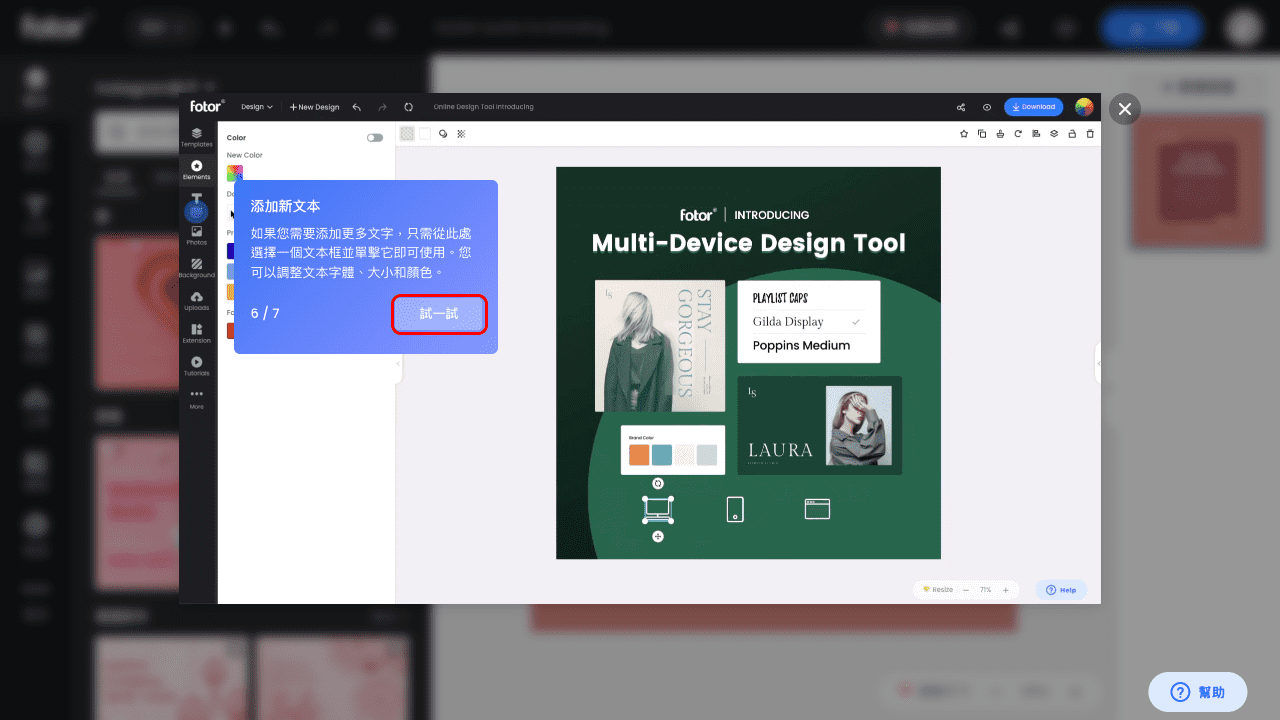
Task: Open the Design dropdown menu
Action: [257, 106]
